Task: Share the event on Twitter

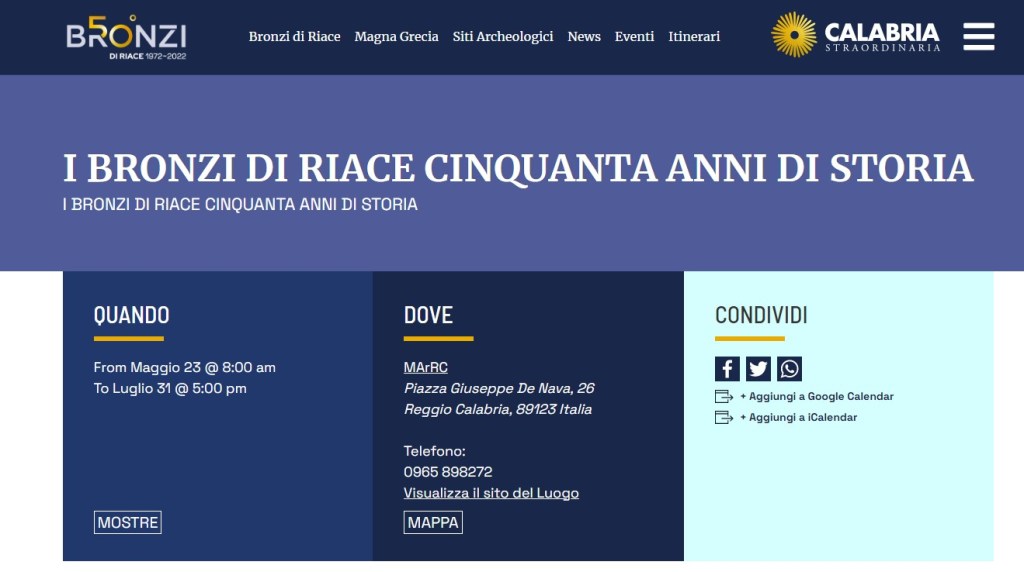Action: [758, 369]
